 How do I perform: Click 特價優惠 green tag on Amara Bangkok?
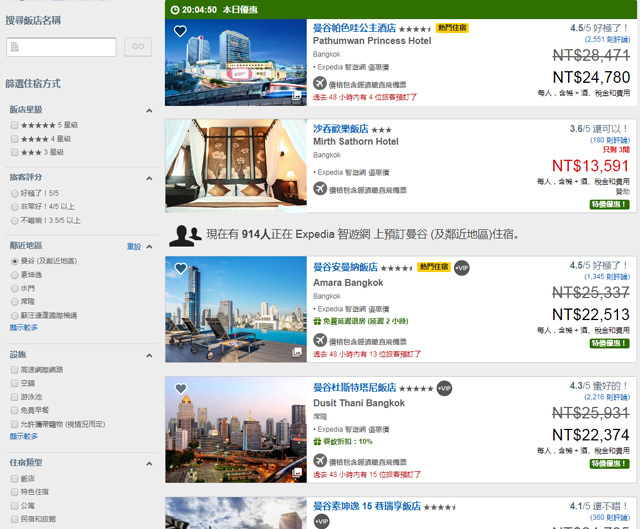point(609,343)
